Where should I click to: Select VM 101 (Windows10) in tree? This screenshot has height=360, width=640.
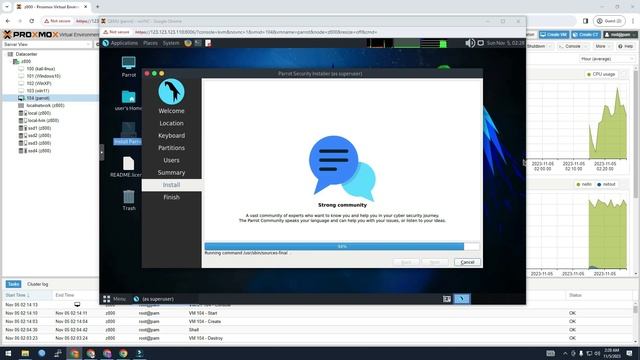(43, 76)
